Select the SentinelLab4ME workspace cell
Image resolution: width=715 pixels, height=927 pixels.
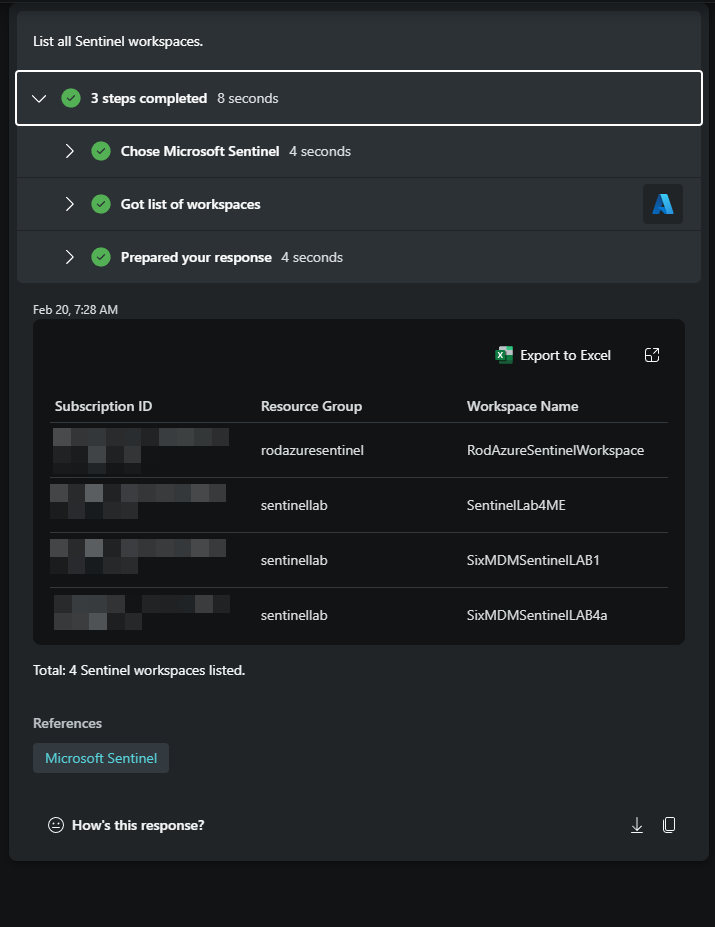coord(516,505)
